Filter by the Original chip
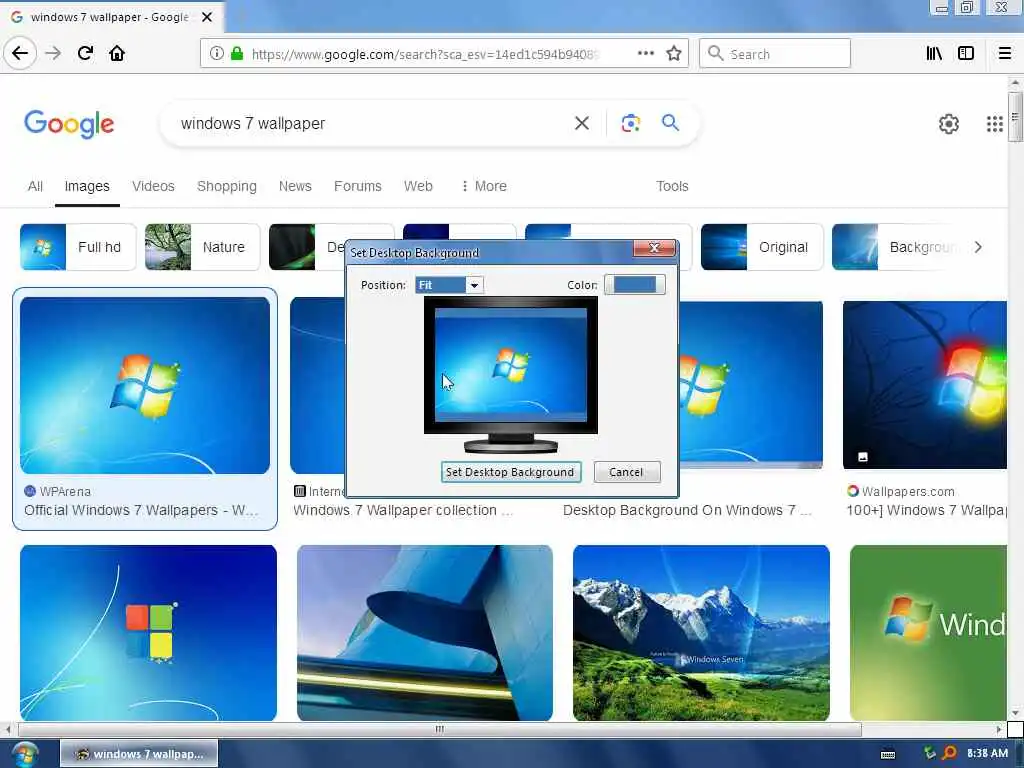Screen dimensions: 1024x768 pyautogui.click(x=761, y=247)
